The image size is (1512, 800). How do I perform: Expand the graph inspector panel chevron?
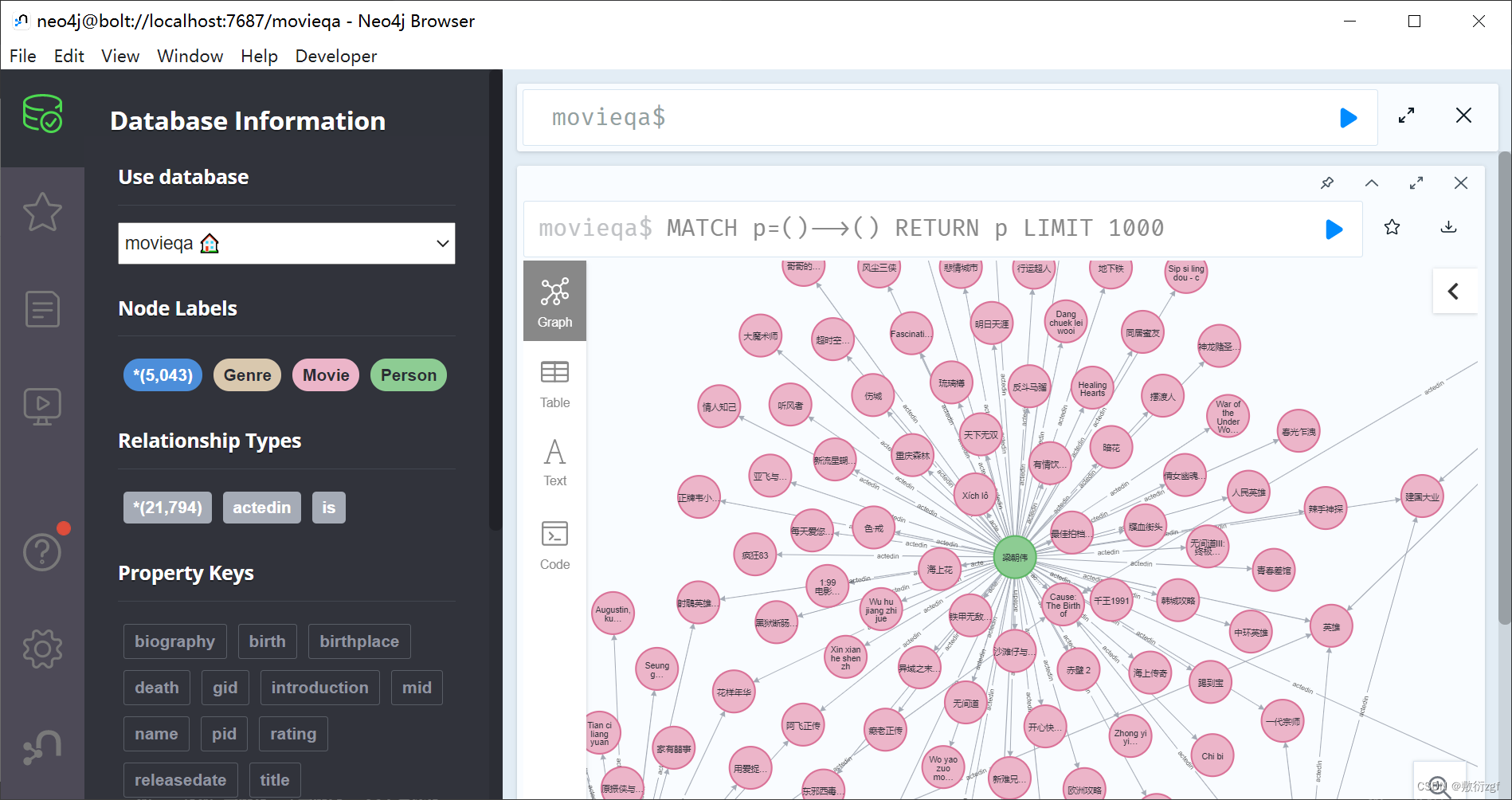1455,291
